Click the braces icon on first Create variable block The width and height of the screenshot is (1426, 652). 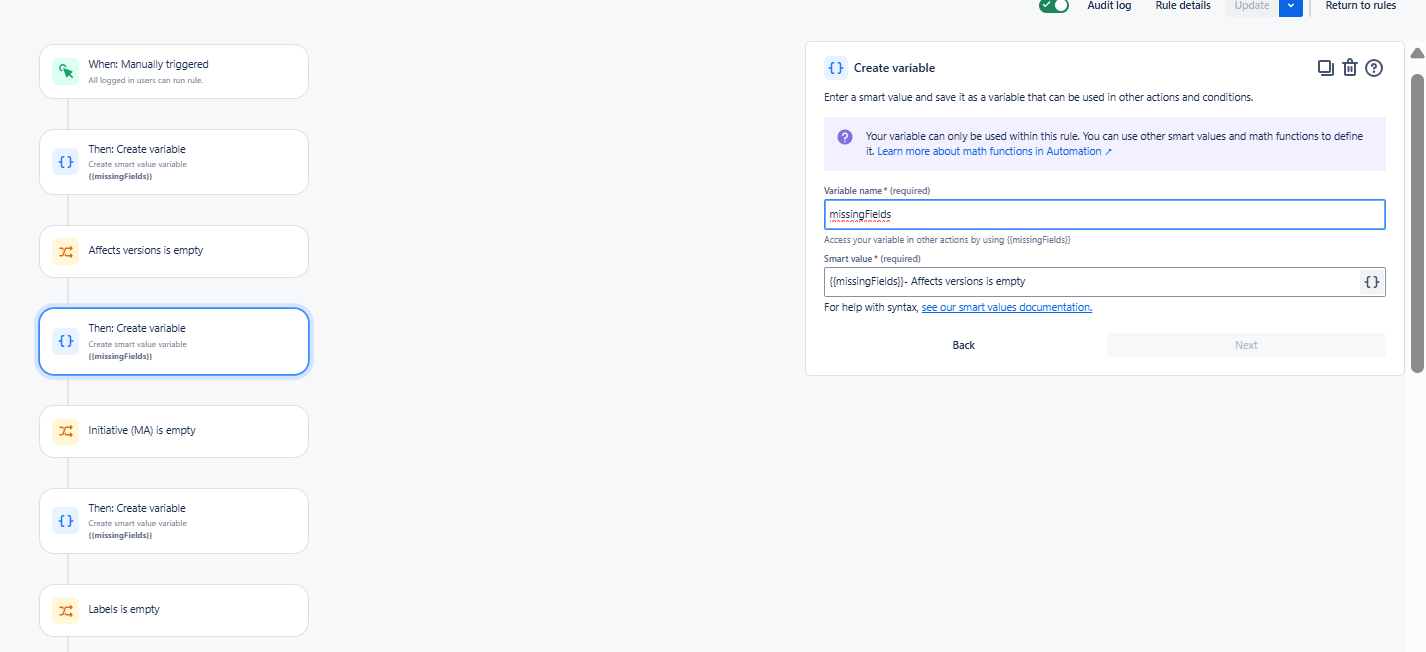click(x=64, y=161)
